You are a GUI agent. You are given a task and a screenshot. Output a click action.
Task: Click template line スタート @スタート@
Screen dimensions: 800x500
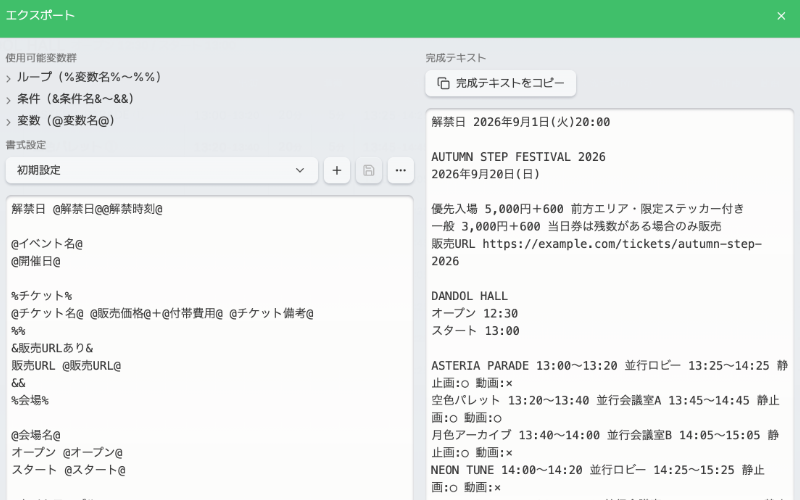point(68,470)
